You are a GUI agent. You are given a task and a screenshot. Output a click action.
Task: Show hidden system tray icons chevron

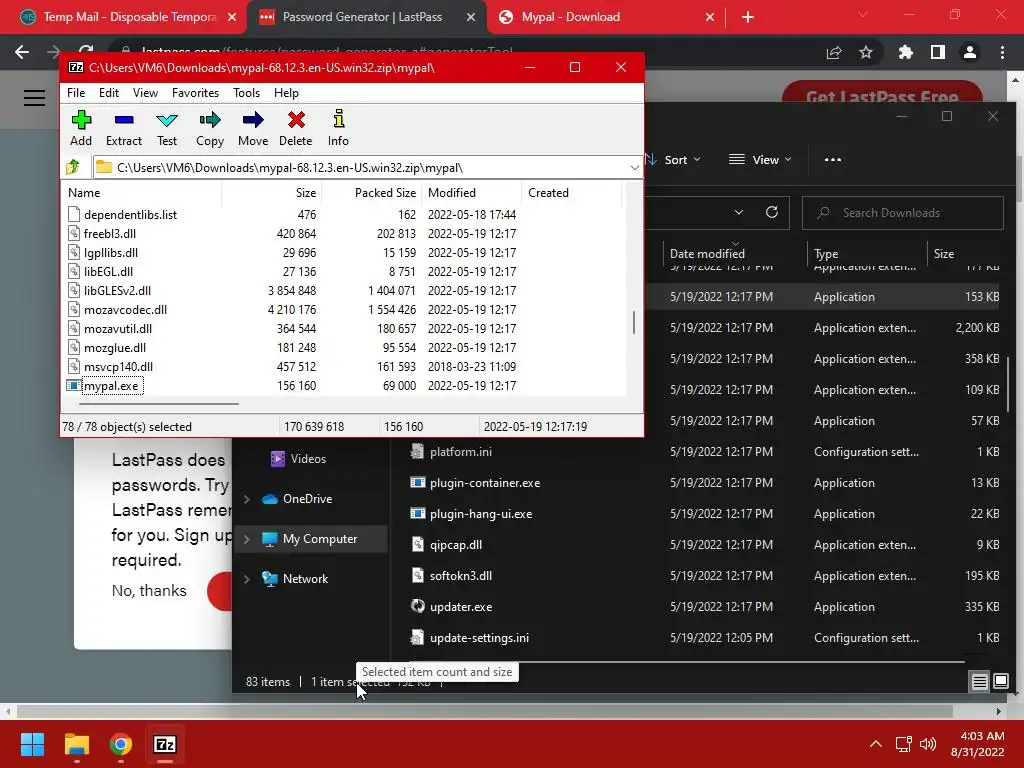click(x=876, y=744)
